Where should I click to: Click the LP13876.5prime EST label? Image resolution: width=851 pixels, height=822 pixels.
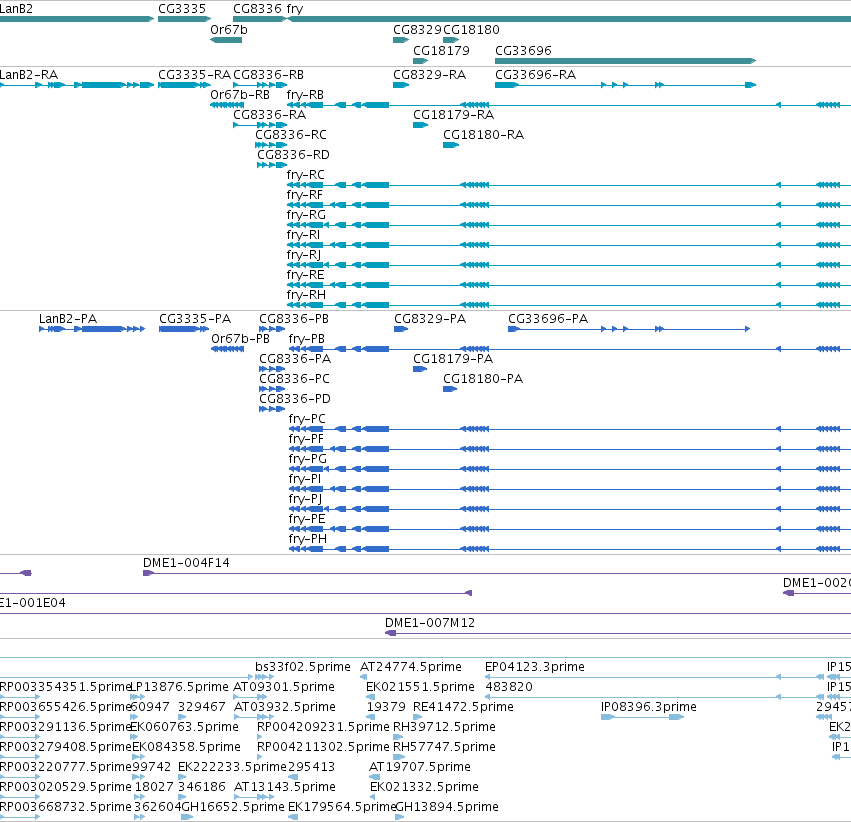(x=180, y=687)
